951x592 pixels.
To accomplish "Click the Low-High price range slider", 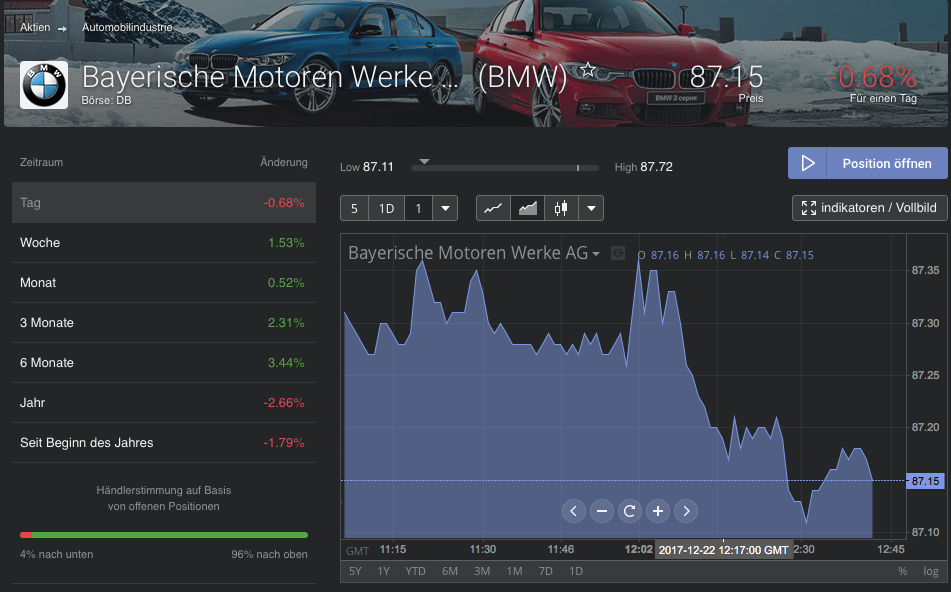I will (505, 168).
